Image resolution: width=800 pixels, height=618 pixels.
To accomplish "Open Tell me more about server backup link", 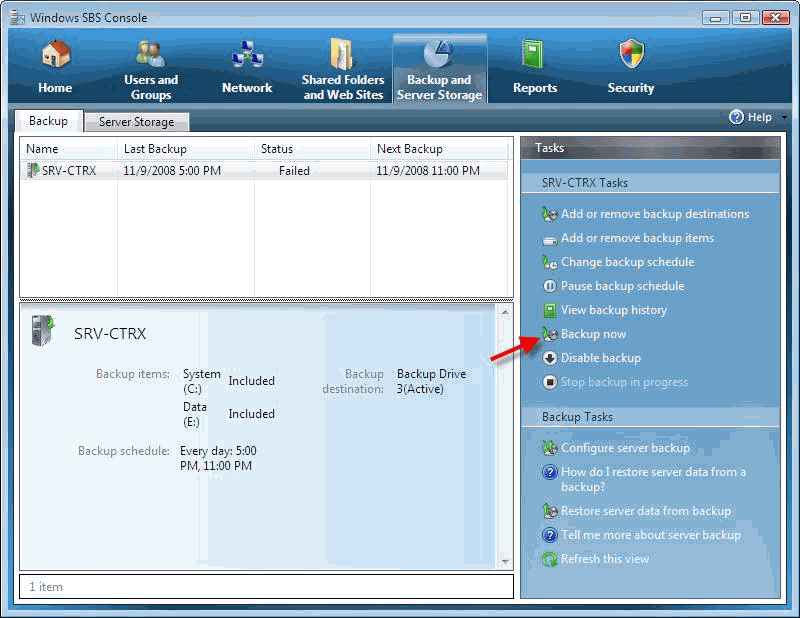I will click(651, 535).
